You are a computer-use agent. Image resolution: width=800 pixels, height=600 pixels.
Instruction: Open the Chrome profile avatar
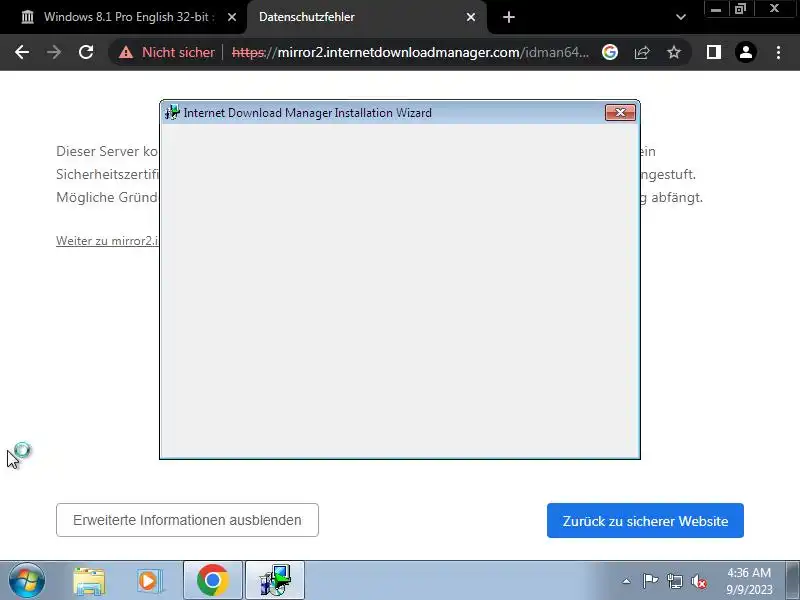[745, 52]
